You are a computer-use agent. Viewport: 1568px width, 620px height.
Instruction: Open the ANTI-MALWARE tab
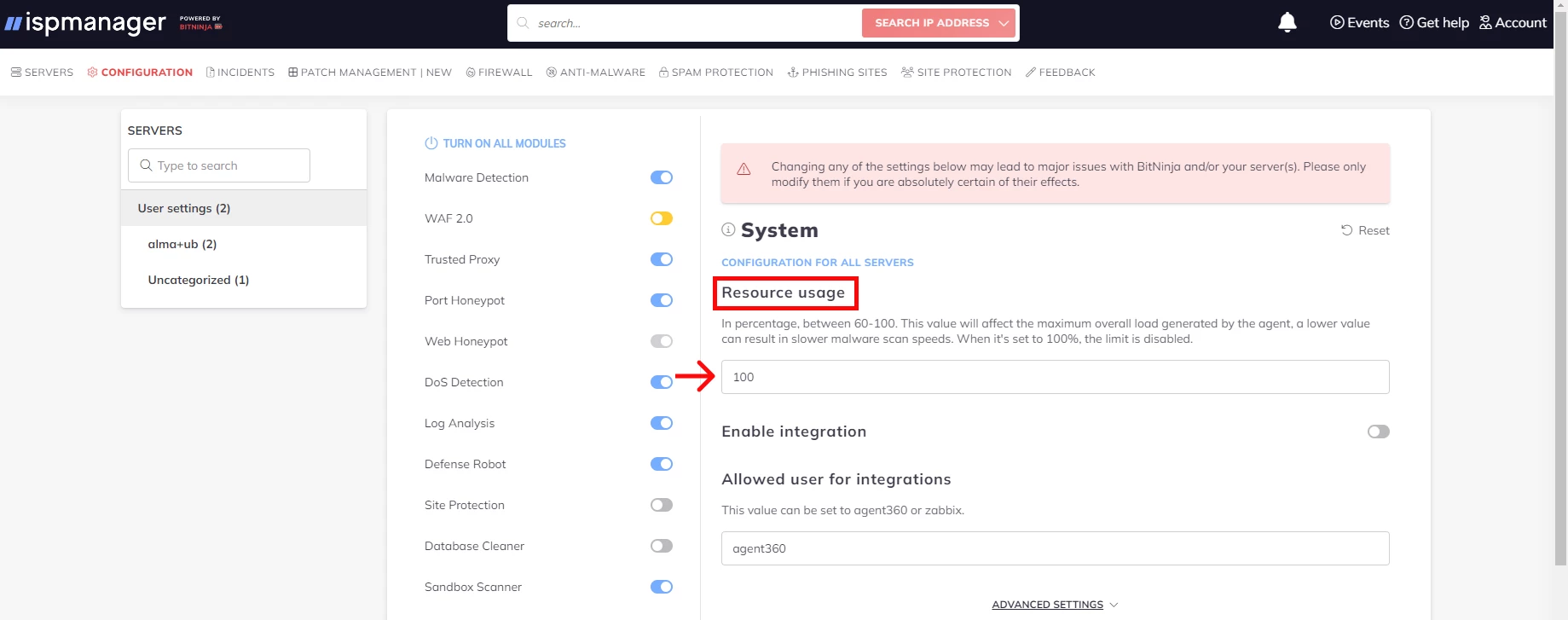(596, 72)
